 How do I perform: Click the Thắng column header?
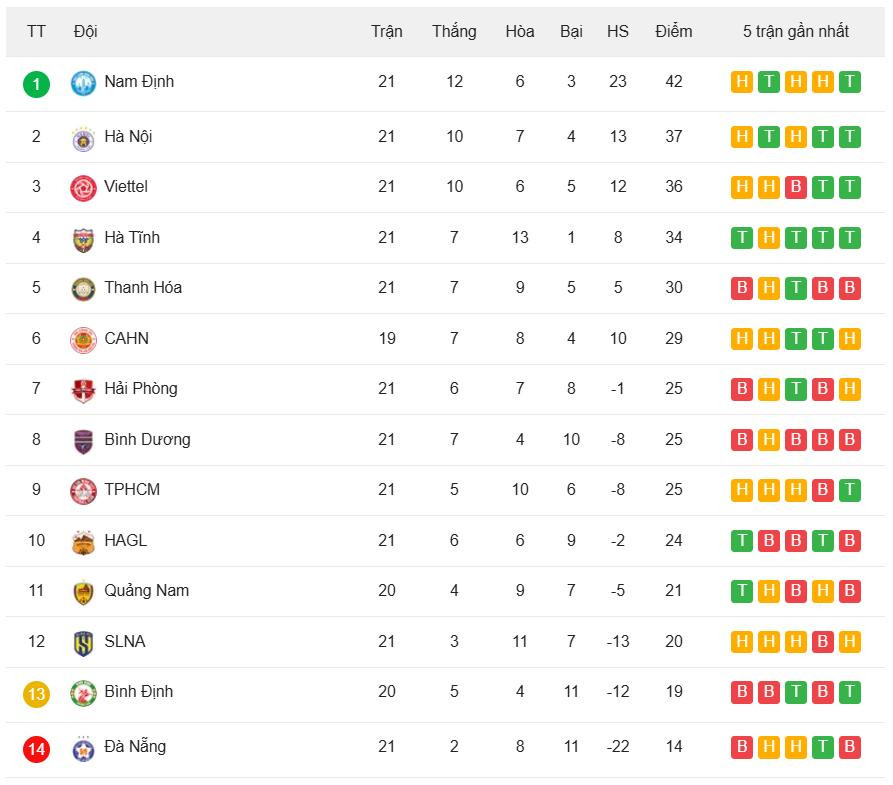454,31
